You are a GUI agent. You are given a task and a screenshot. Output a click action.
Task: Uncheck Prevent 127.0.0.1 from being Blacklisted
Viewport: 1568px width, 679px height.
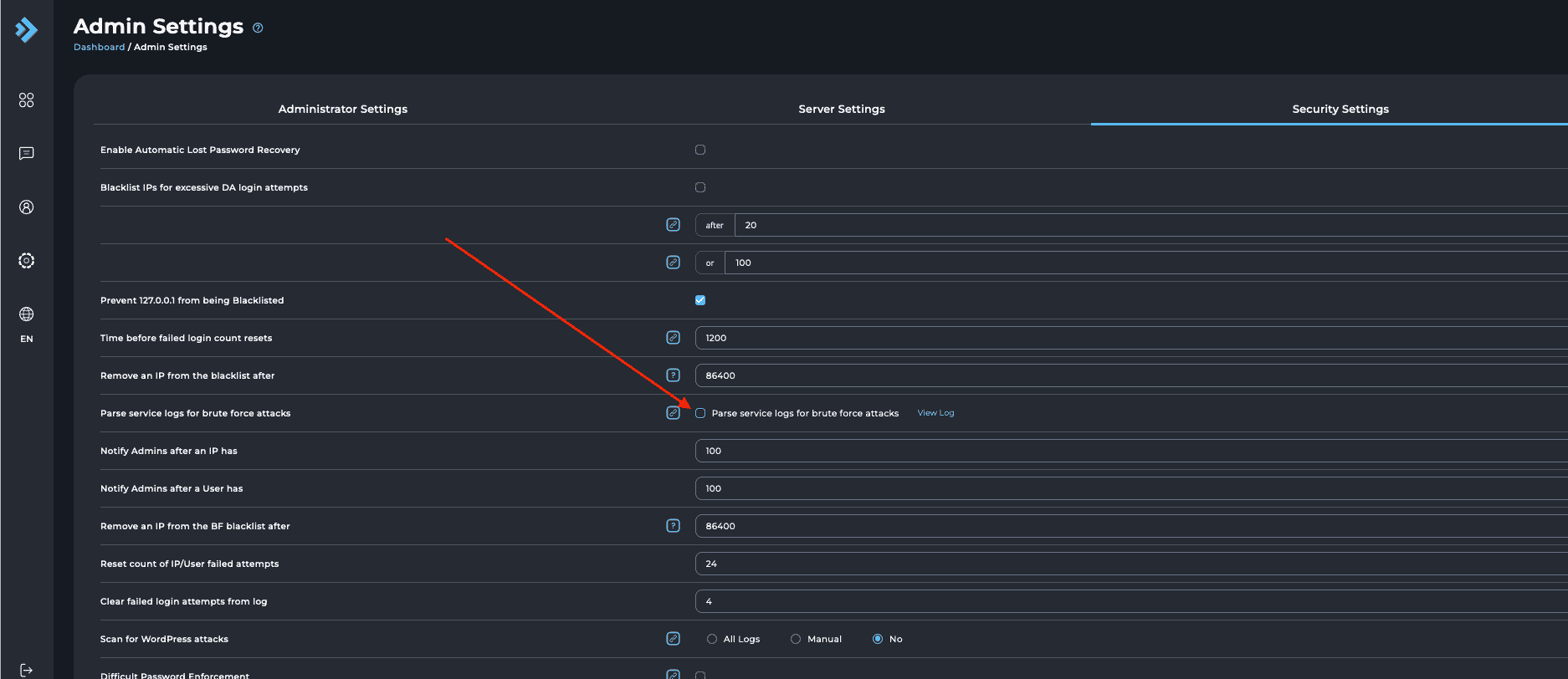[700, 300]
